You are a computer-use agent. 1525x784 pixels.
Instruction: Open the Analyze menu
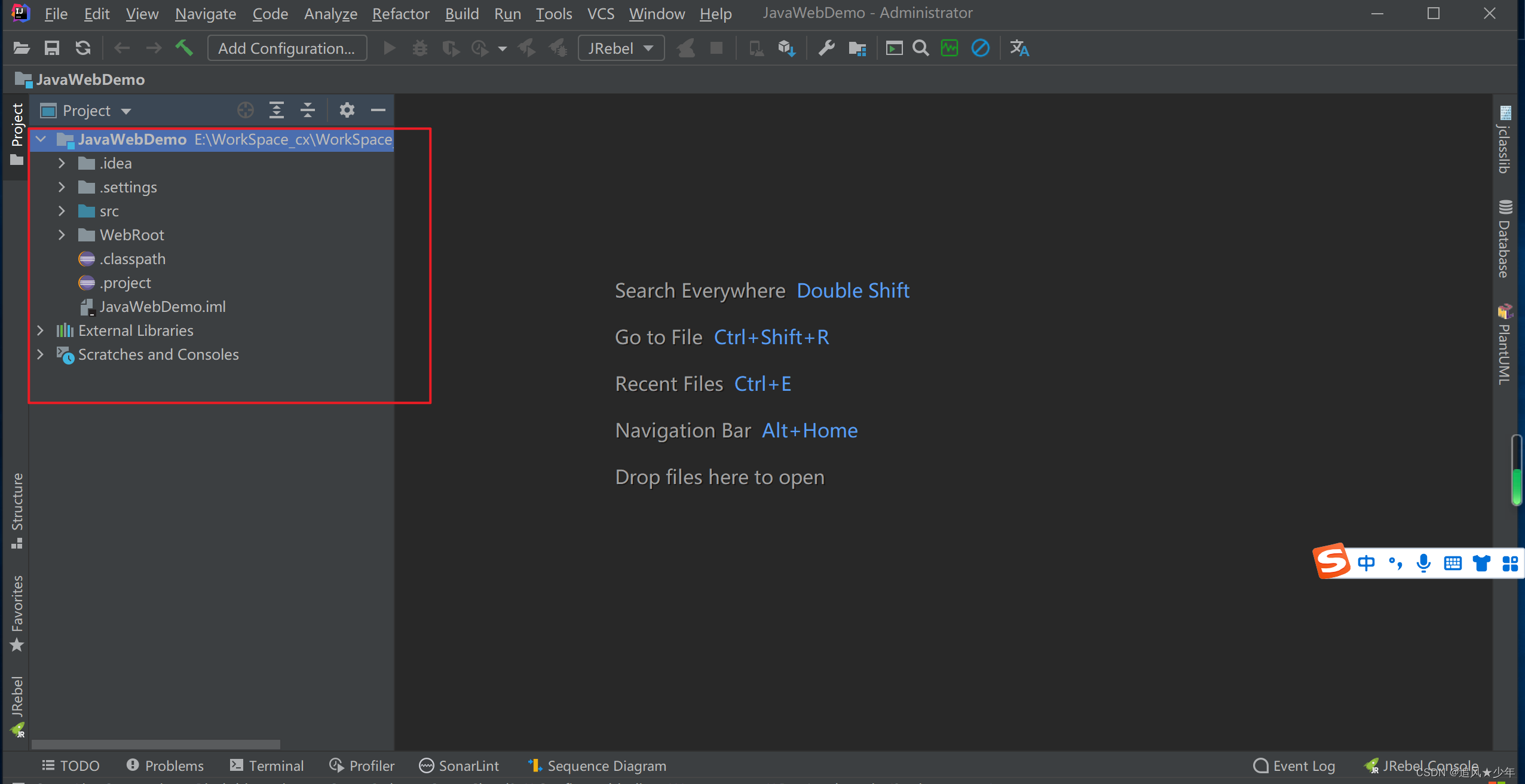tap(330, 13)
